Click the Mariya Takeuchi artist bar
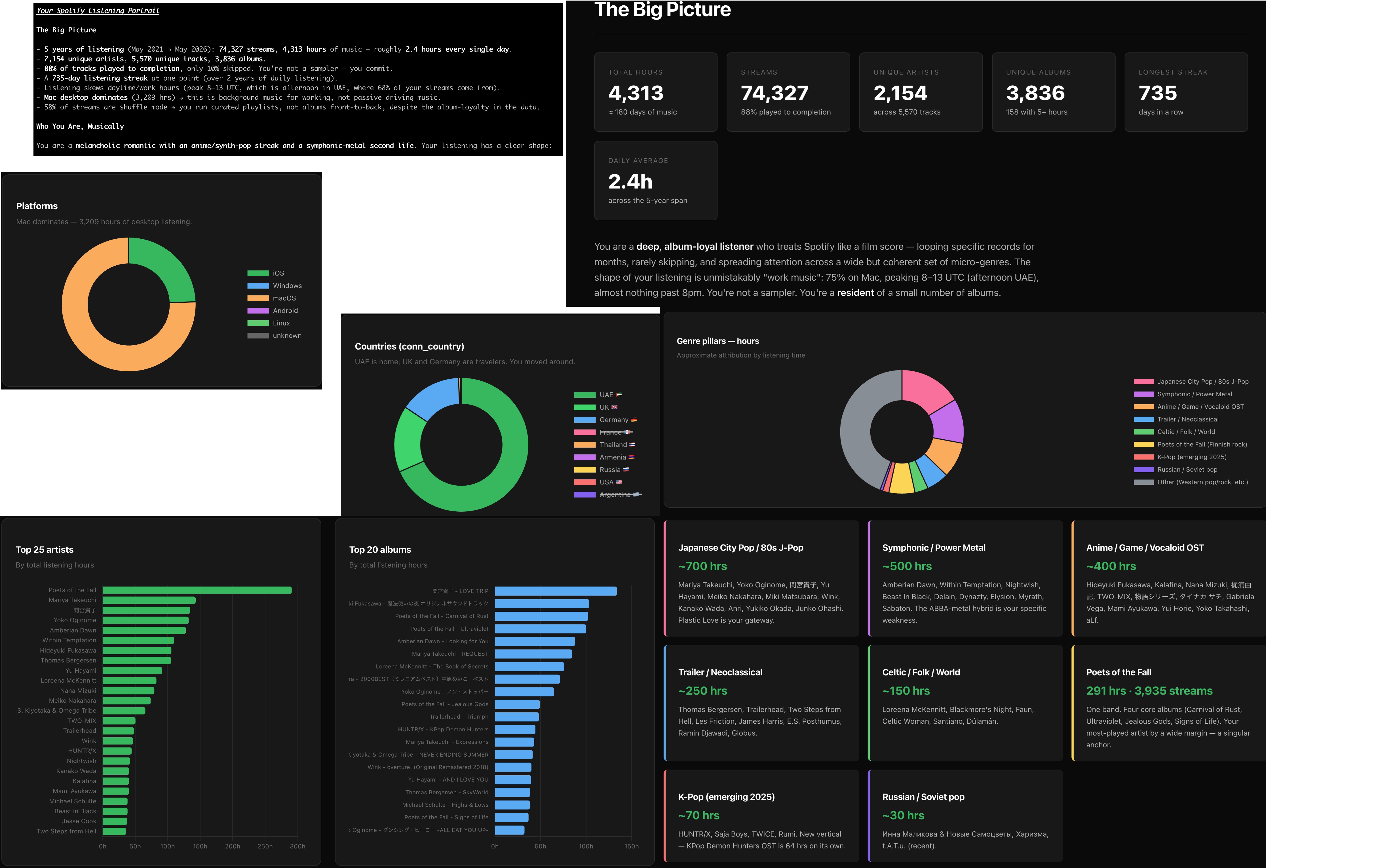 (x=149, y=600)
